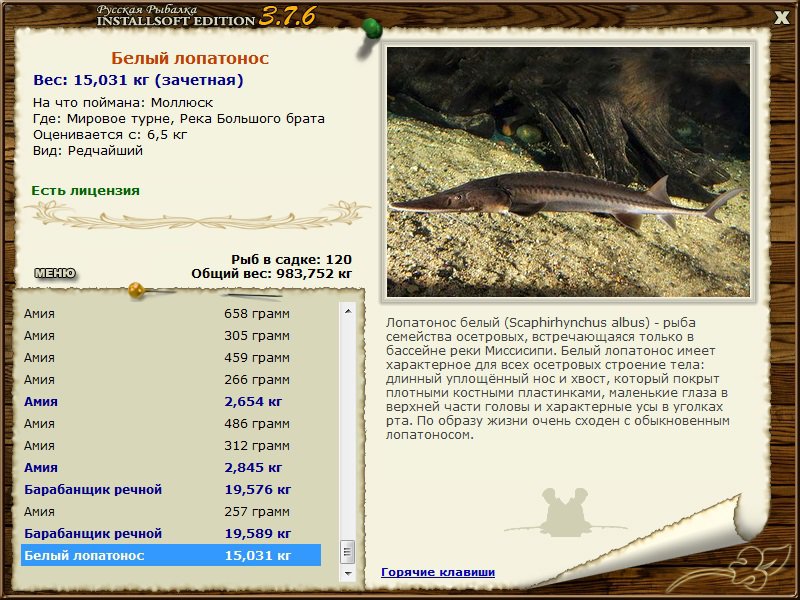Close the fish keepnet window
This screenshot has width=800, height=600.
(x=781, y=18)
